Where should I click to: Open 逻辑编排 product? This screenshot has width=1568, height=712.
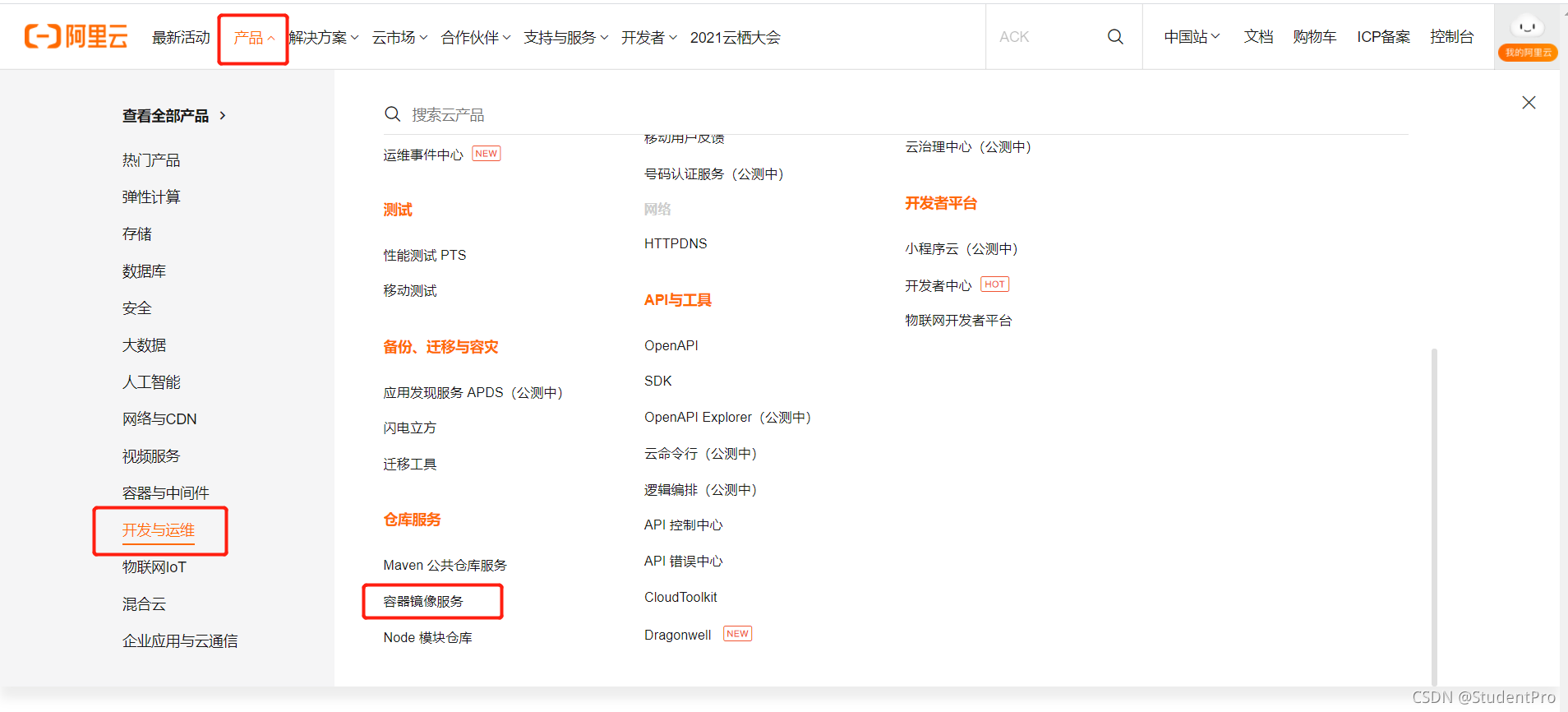(701, 490)
